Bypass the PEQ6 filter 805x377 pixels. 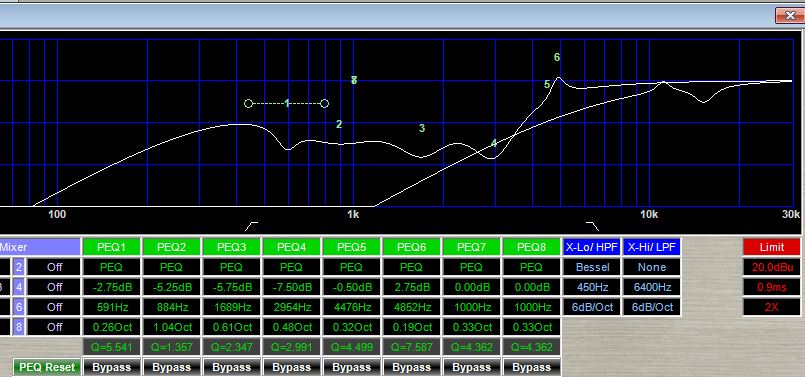[411, 367]
